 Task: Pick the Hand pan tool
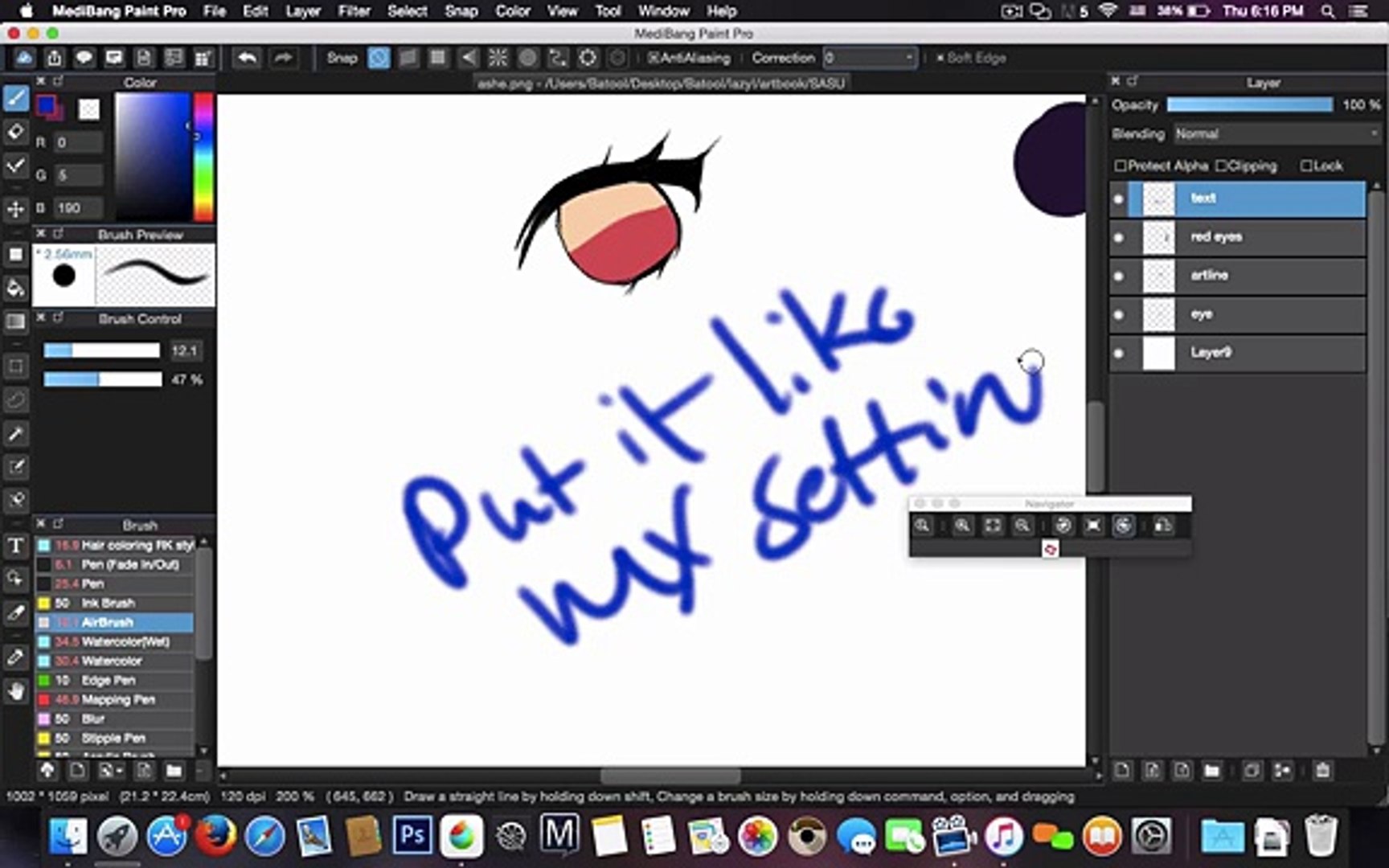tap(15, 691)
